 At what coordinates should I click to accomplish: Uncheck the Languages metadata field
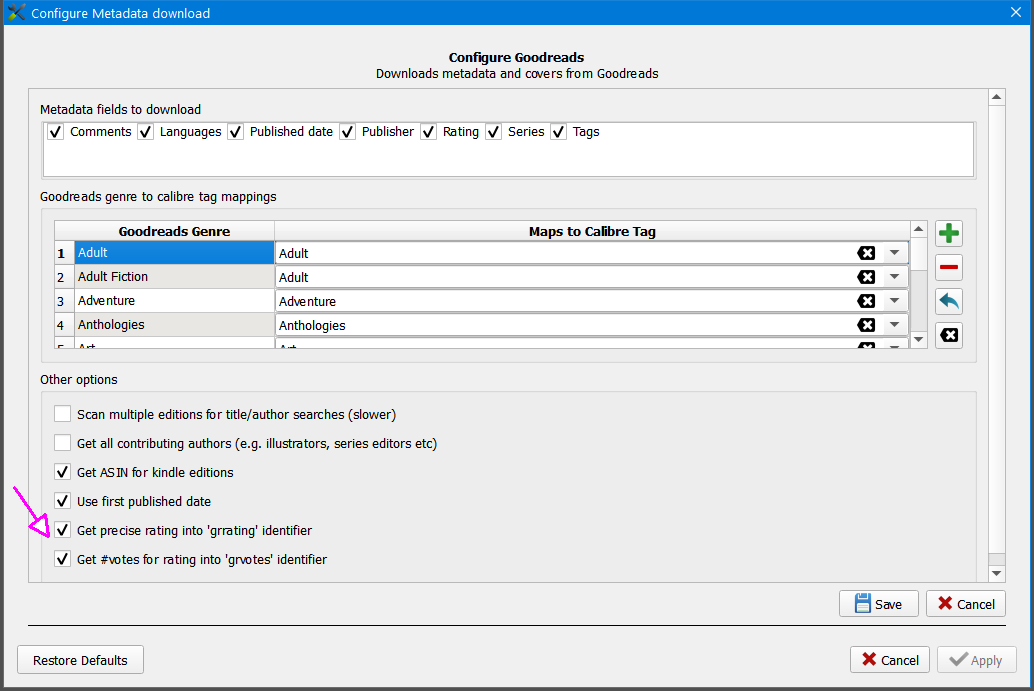145,132
